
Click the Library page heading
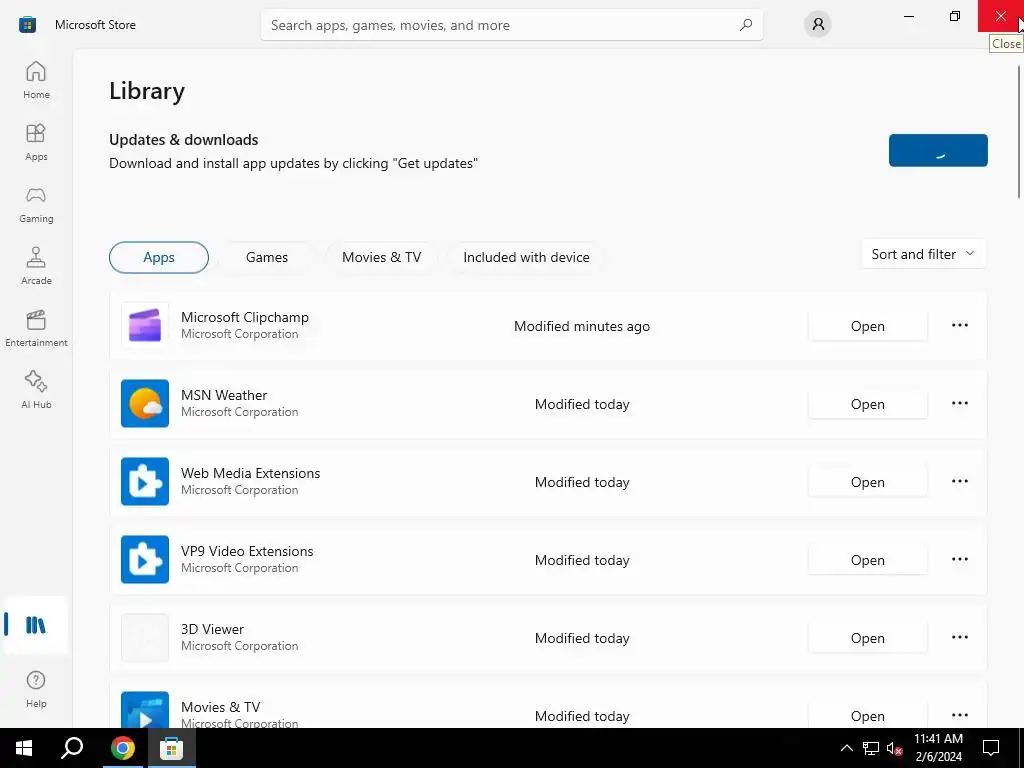pyautogui.click(x=147, y=91)
